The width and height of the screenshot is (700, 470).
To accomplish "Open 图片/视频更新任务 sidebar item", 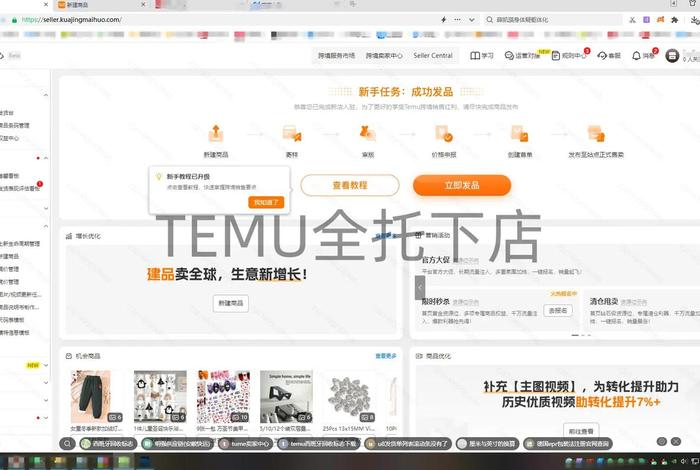I will 21,295.
